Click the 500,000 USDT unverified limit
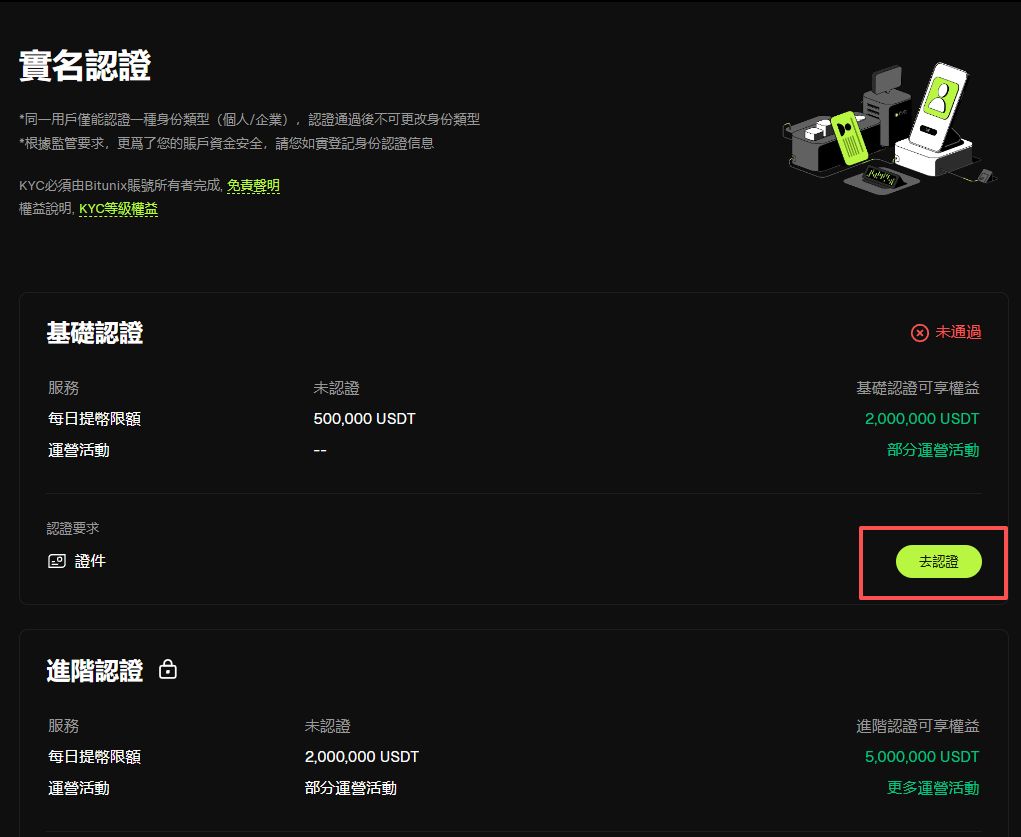 tap(365, 419)
